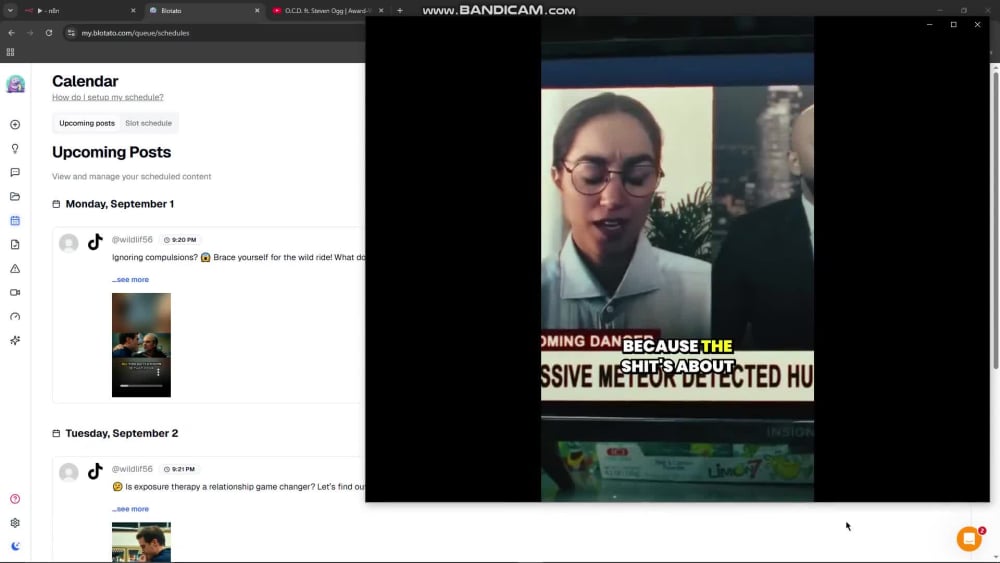Close the n8n browser tab
The height and width of the screenshot is (563, 1000).
point(133,10)
